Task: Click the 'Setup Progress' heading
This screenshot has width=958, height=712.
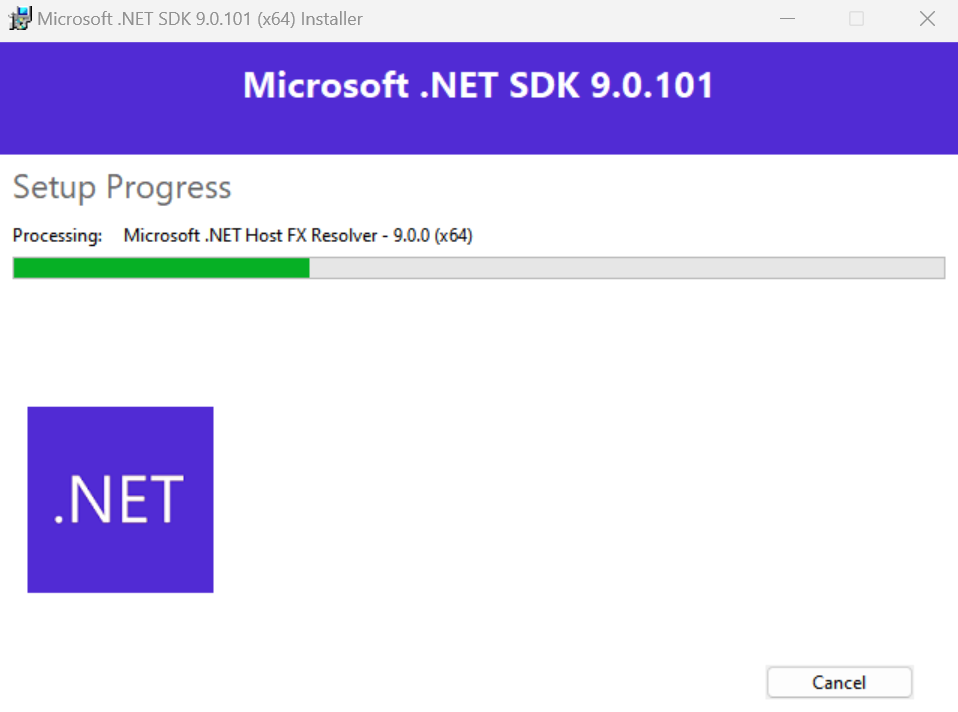Action: [x=122, y=187]
